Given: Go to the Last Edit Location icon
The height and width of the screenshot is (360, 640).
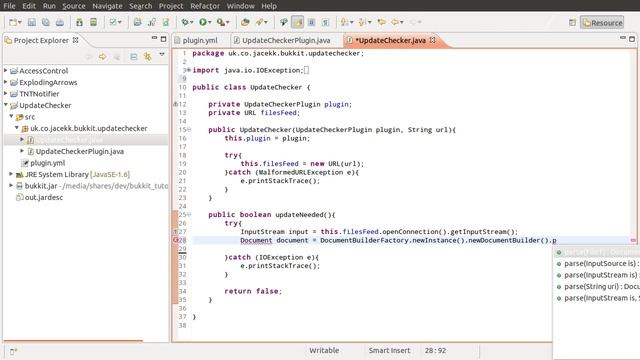Looking at the screenshot, I should click(381, 22).
